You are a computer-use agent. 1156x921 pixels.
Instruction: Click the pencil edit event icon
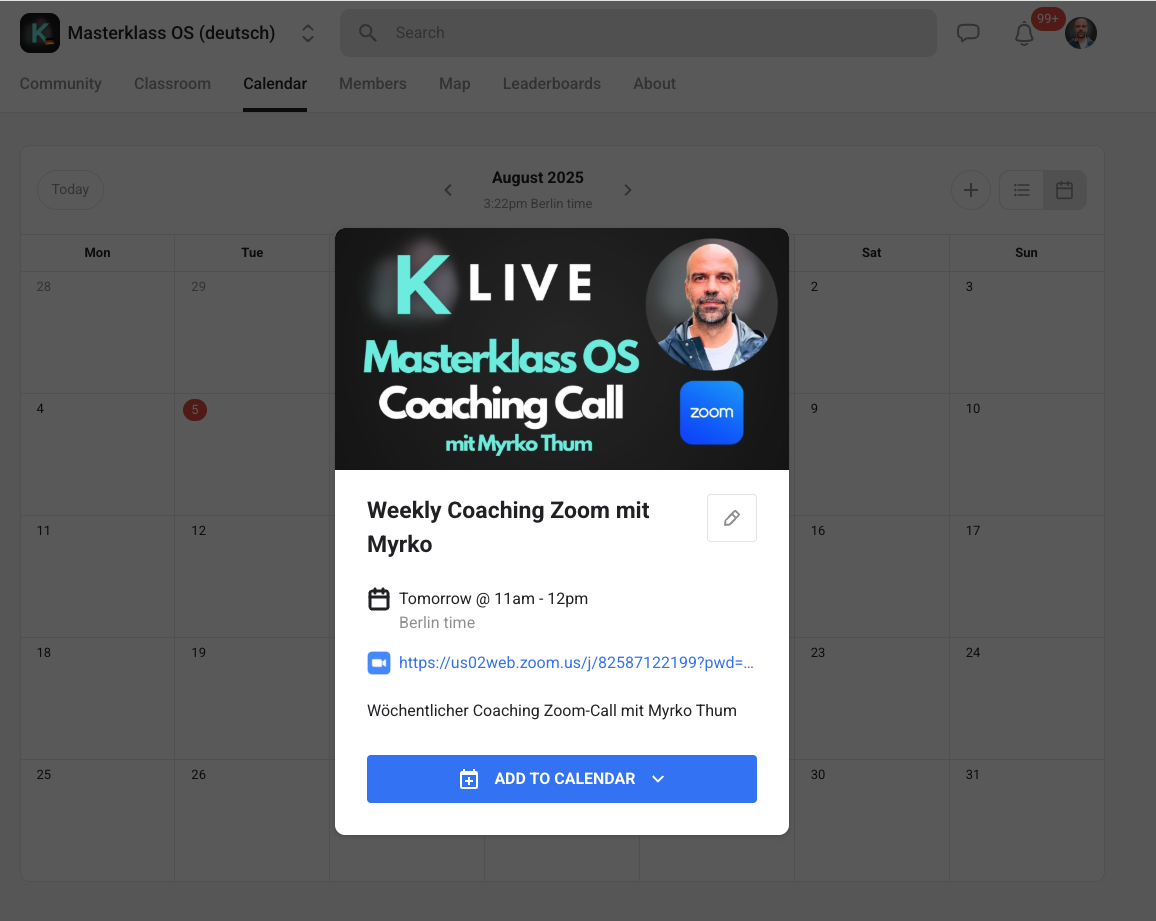coord(731,518)
